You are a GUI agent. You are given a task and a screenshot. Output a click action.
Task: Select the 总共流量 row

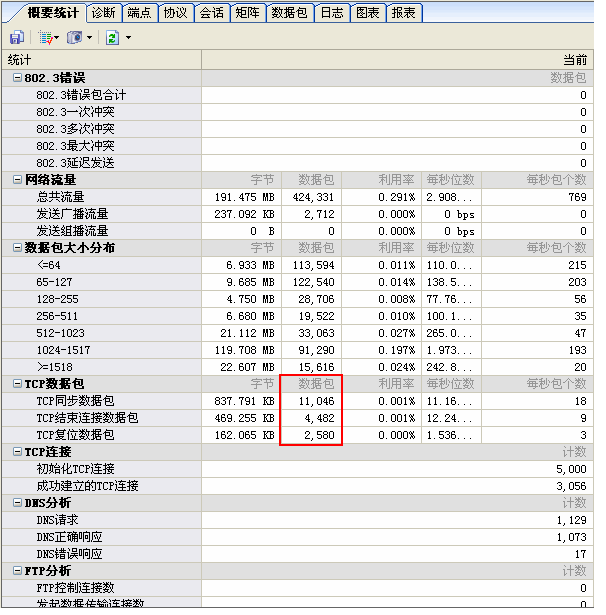297,197
